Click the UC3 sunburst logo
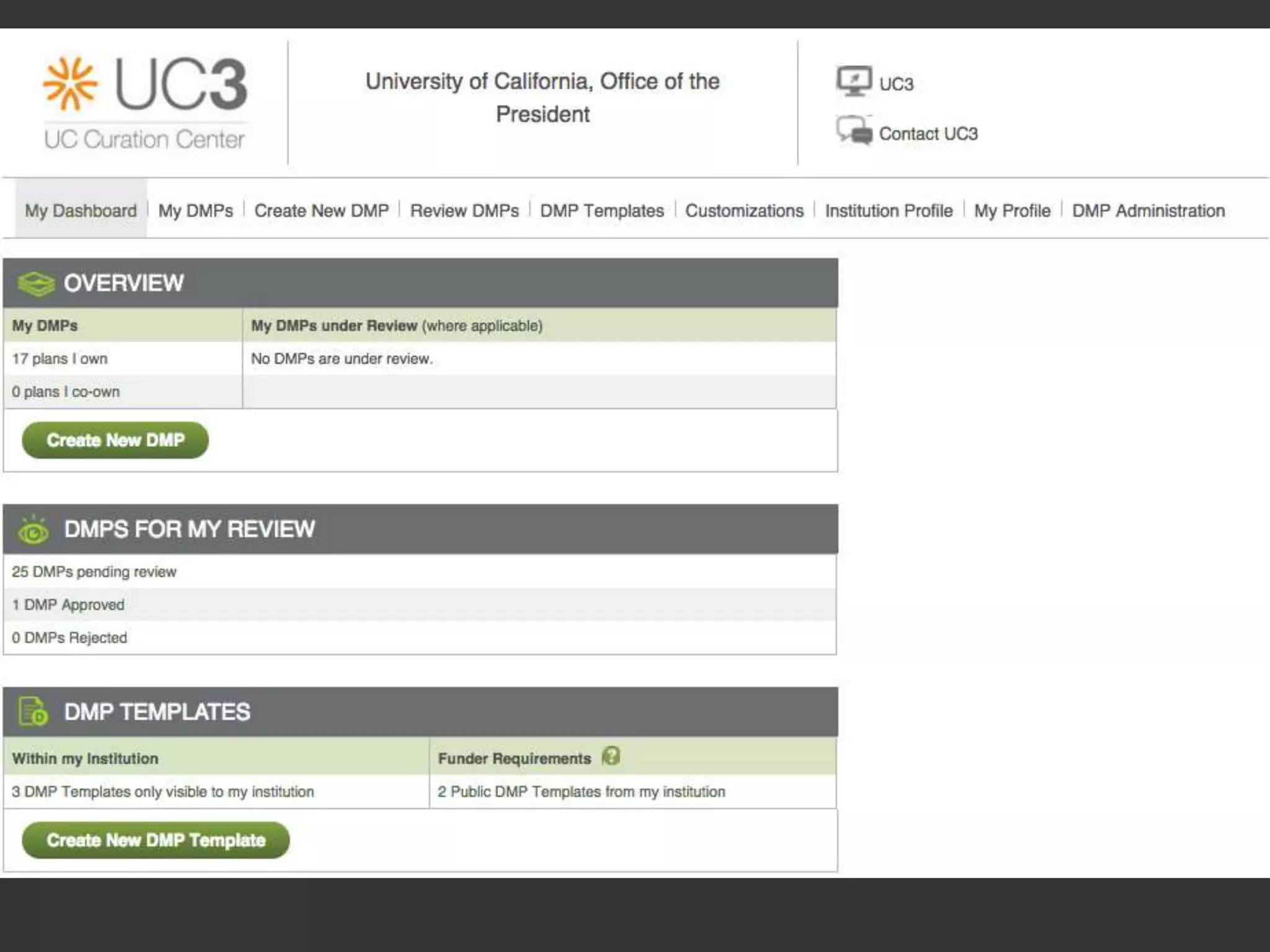This screenshot has width=1270, height=952. tap(70, 84)
